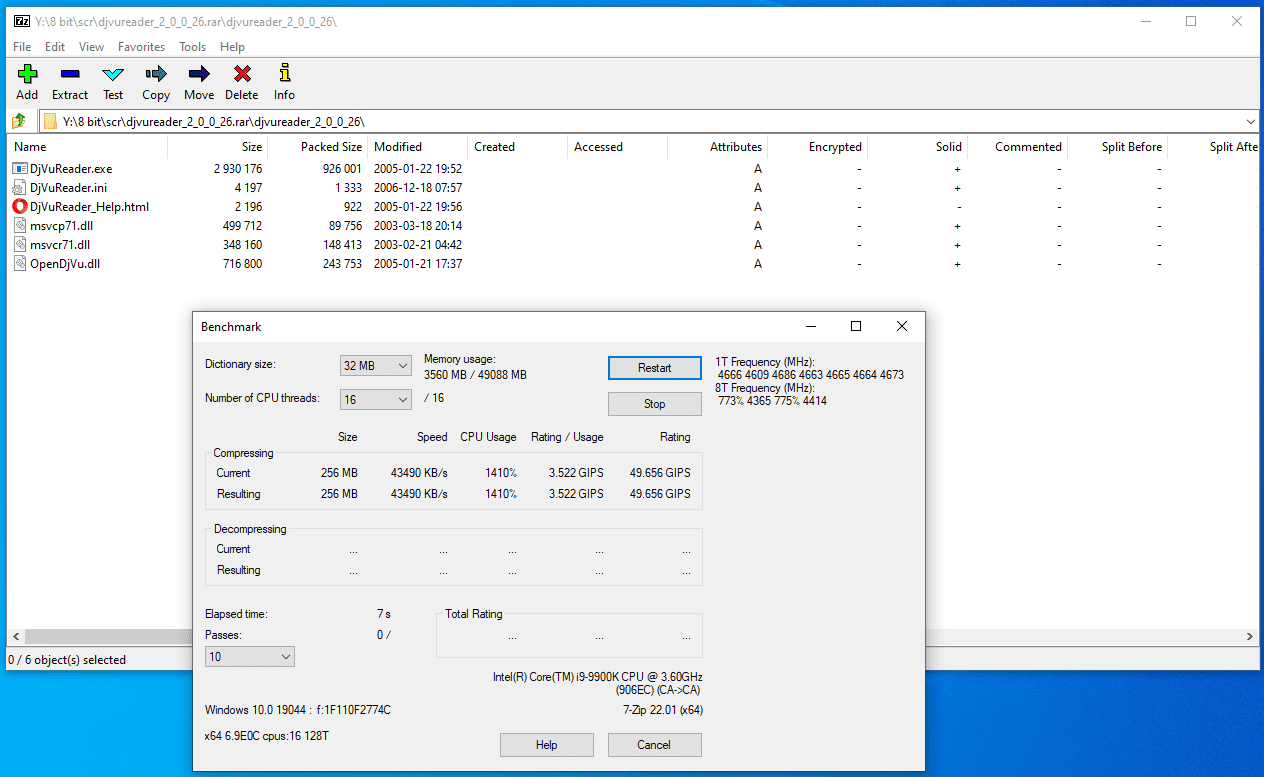Select the OpenDjVu.dll file name

65,264
